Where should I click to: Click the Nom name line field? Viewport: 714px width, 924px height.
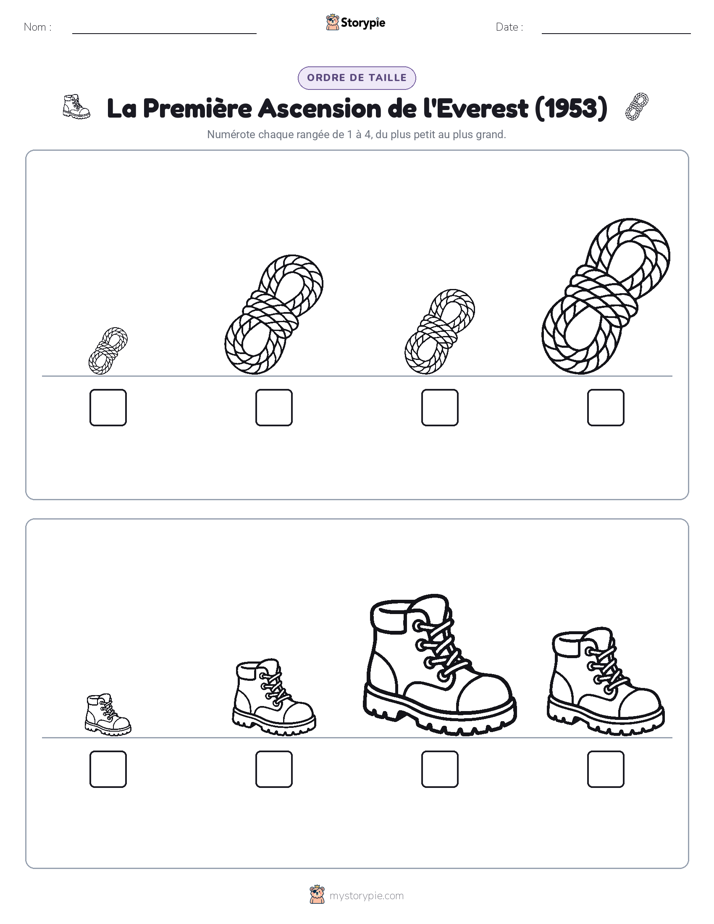pos(164,27)
